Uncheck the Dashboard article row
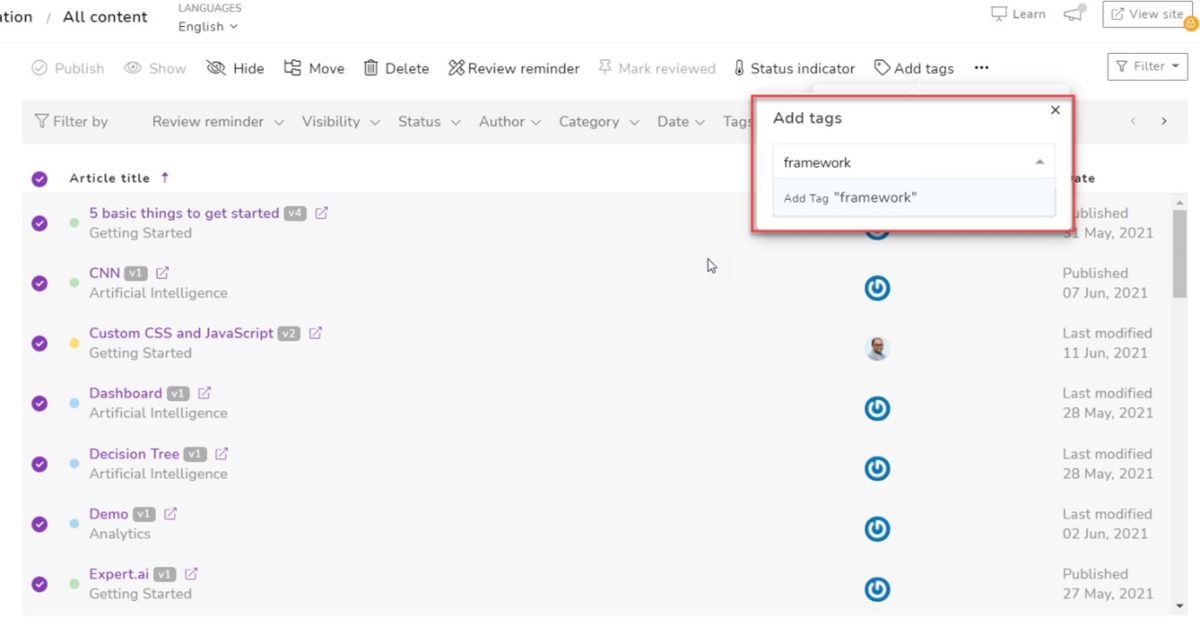Viewport: 1200px width, 627px height. 39,403
